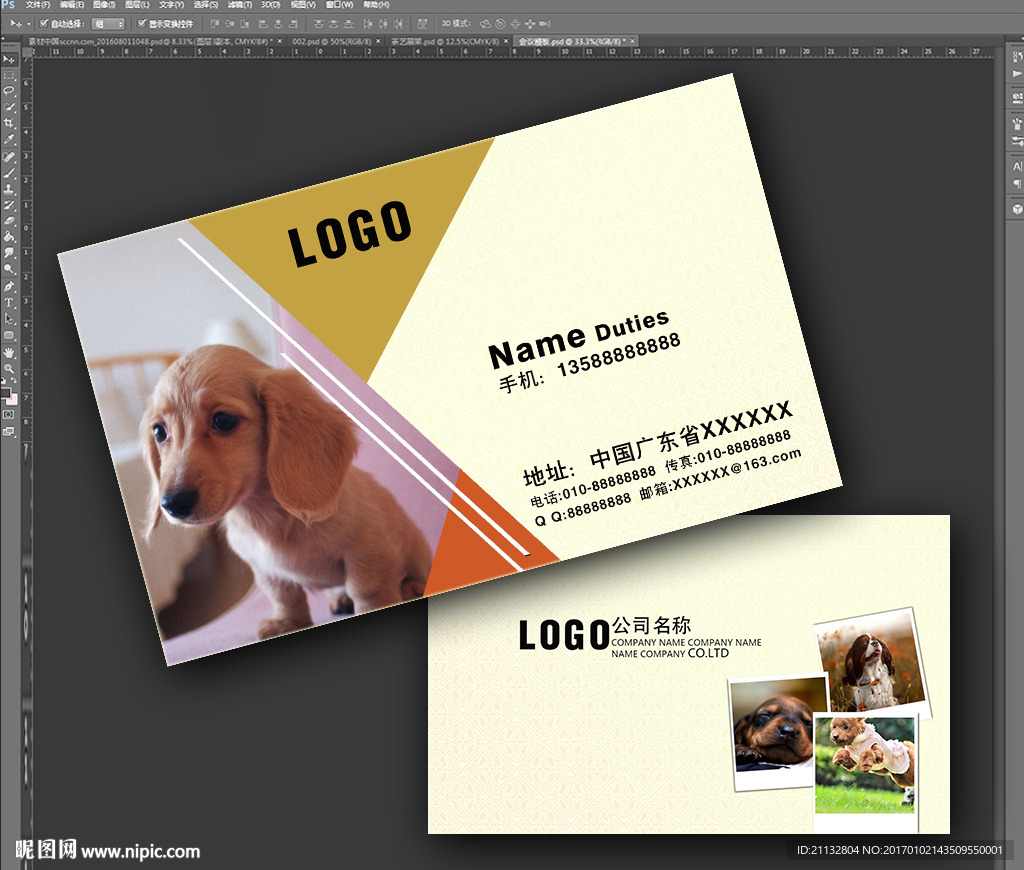The image size is (1024, 870).
Task: Select the Lasso tool
Action: [9, 90]
